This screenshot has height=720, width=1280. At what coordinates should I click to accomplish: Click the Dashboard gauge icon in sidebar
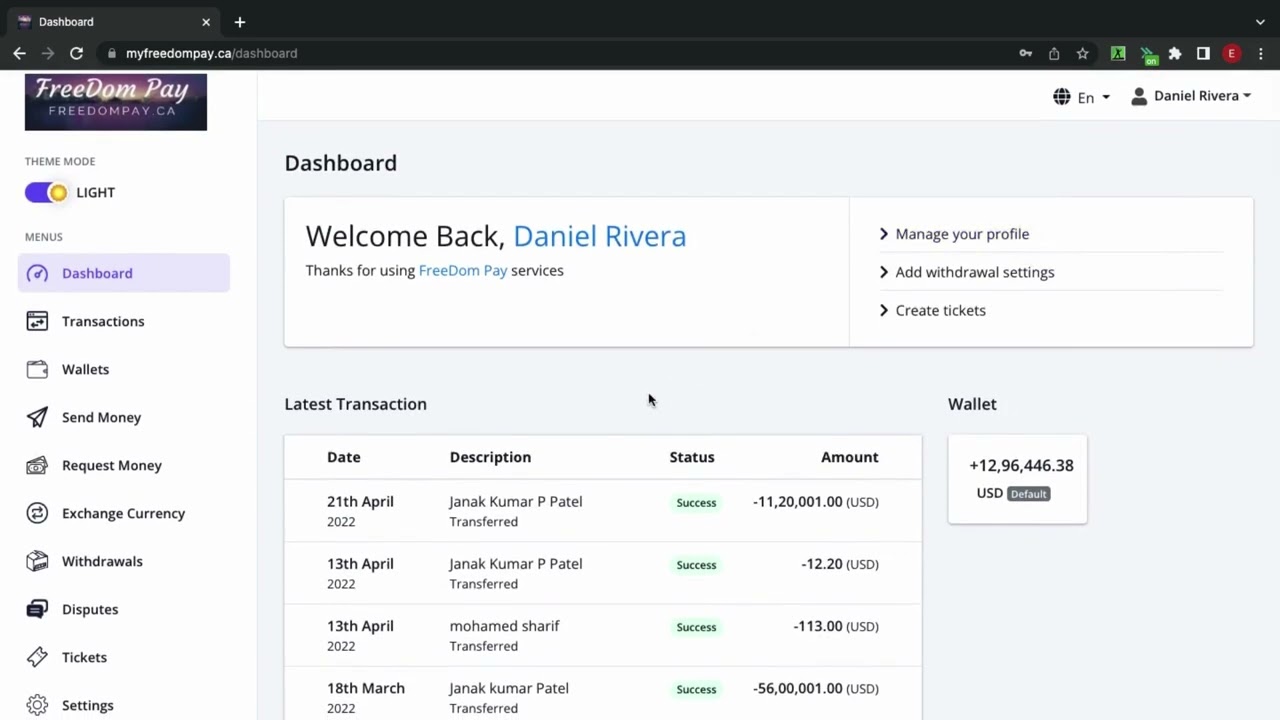coord(37,273)
